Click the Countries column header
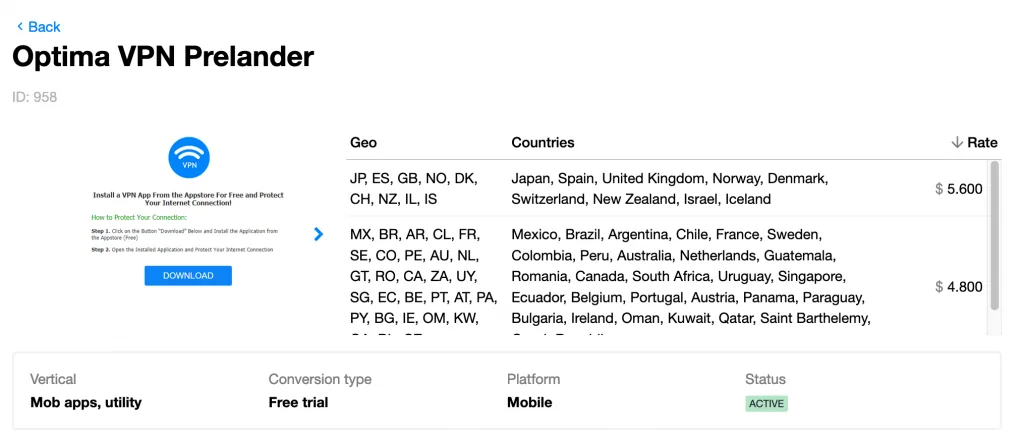The height and width of the screenshot is (439, 1024). pyautogui.click(x=543, y=143)
